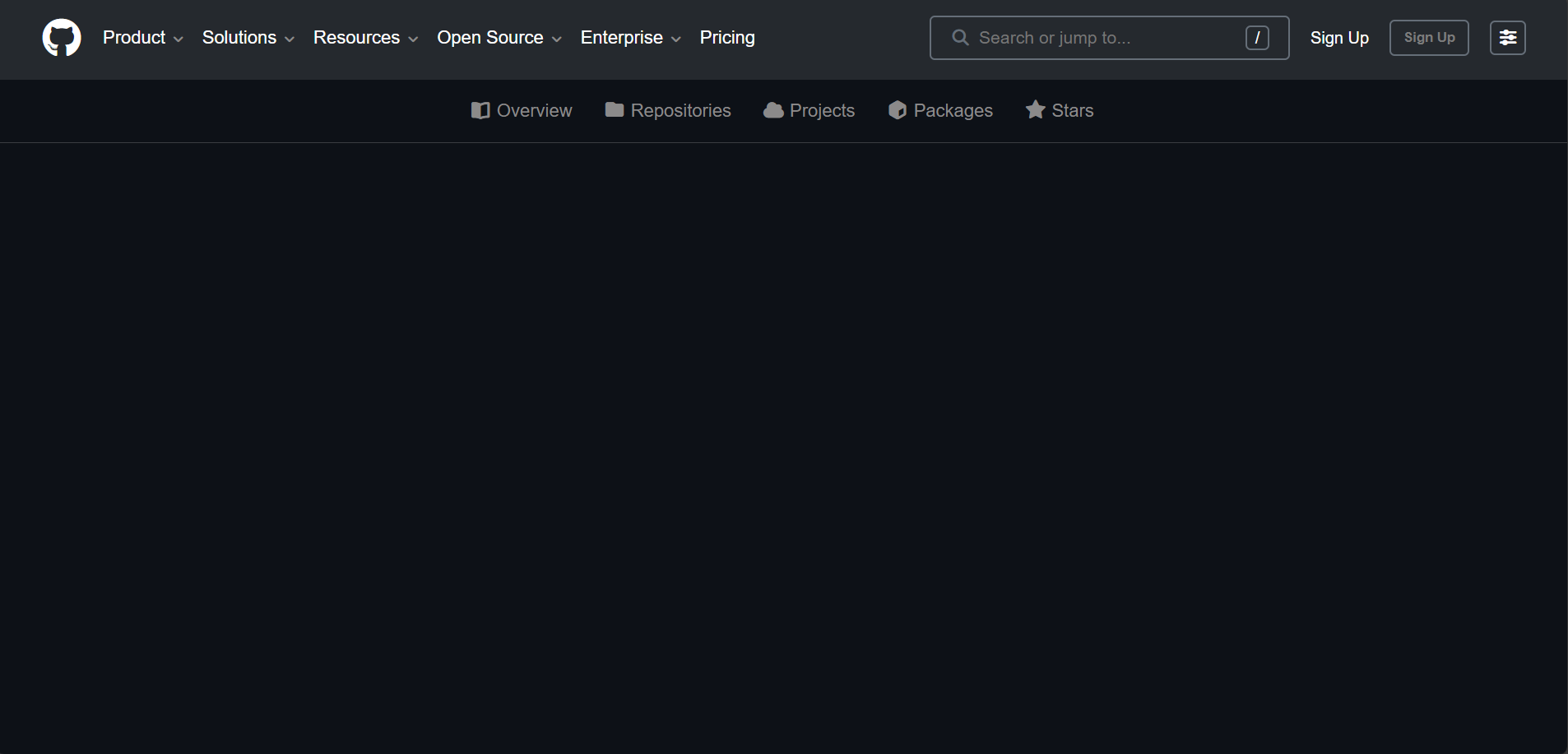Click the star icon beside Stars
The width and height of the screenshot is (1568, 754).
1034,109
